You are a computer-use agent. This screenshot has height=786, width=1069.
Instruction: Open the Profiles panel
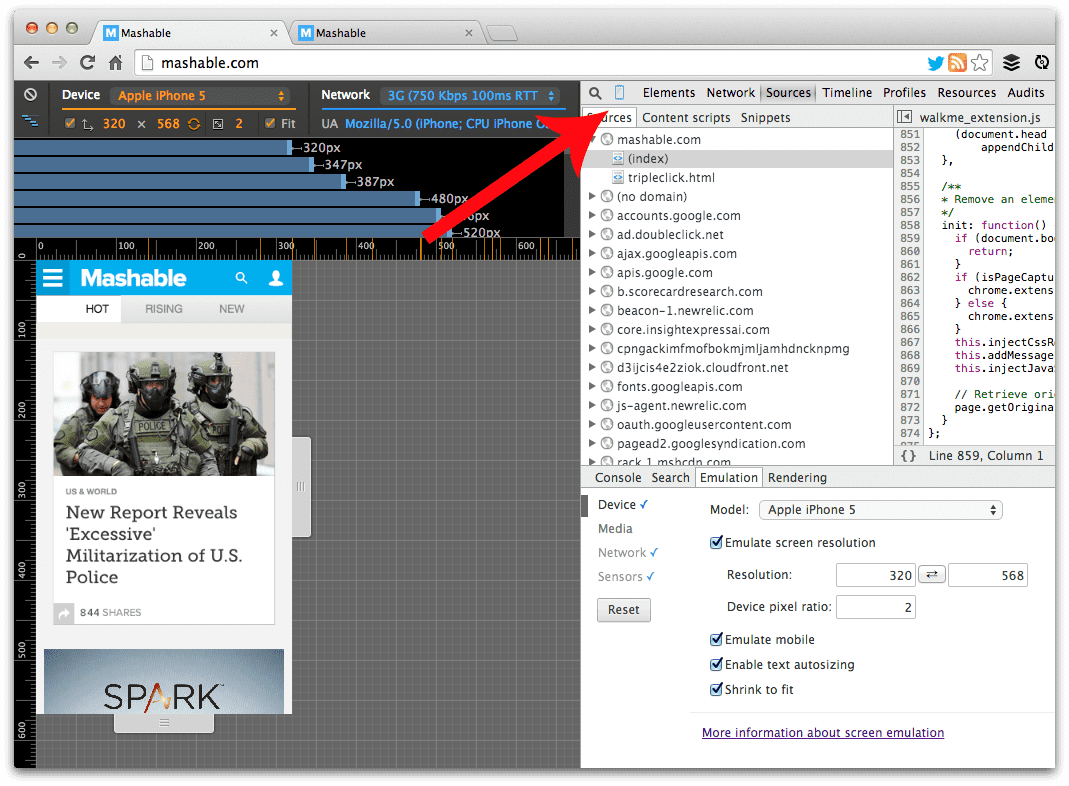904,93
